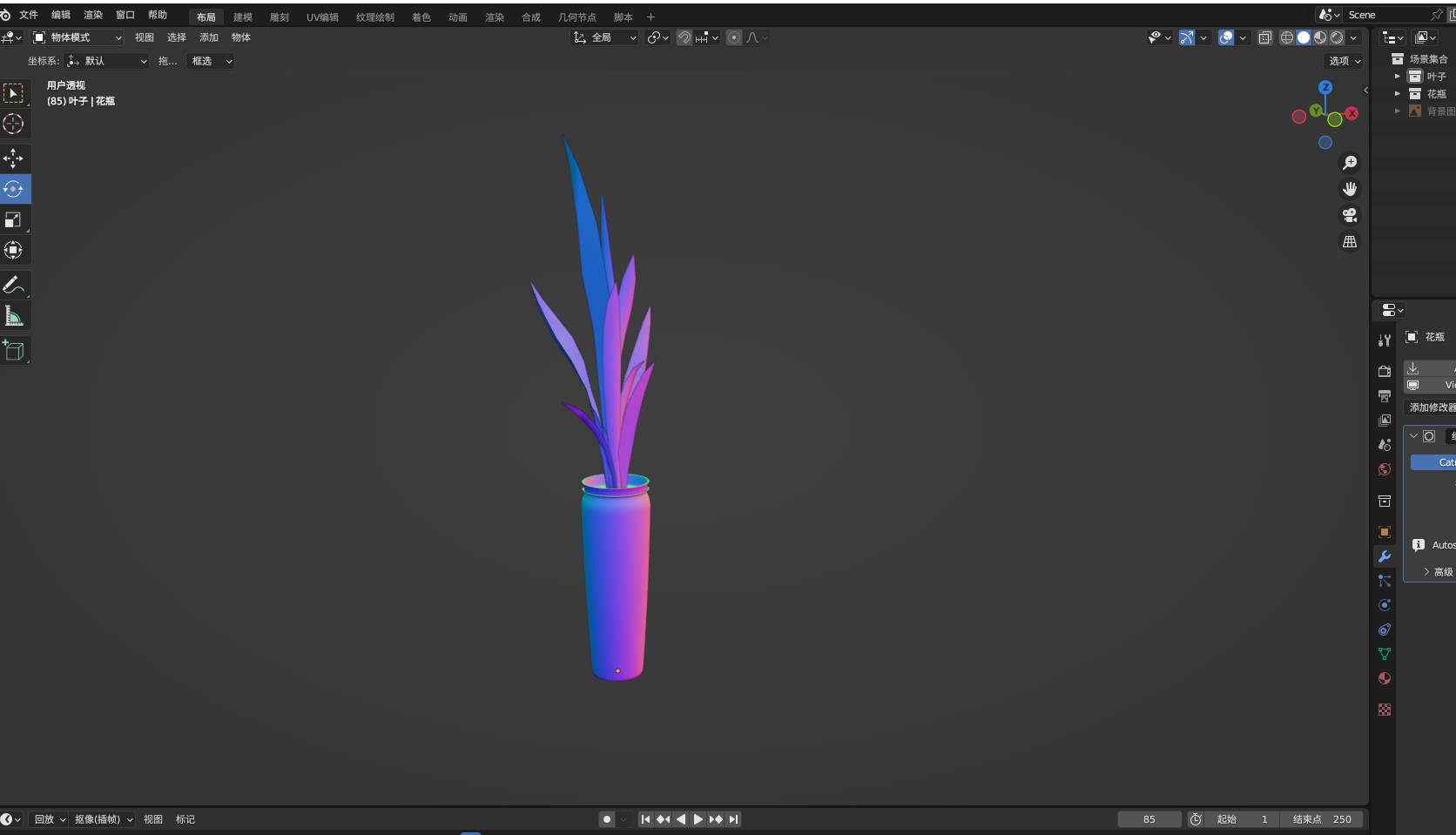
Task: Jump to the first frame button
Action: click(645, 819)
